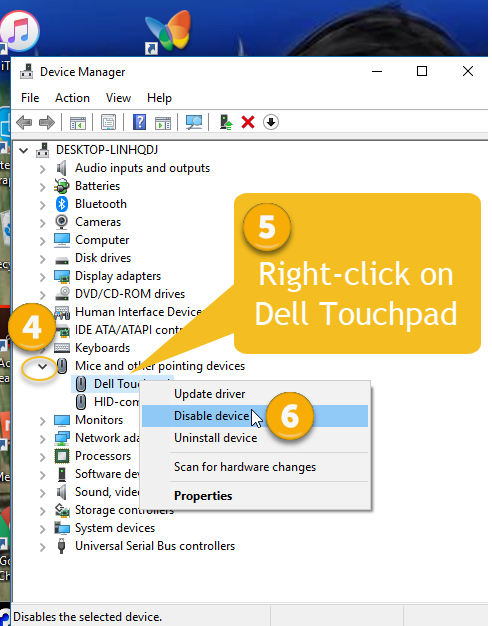Expand the System devices category
492x626 pixels.
click(x=42, y=529)
